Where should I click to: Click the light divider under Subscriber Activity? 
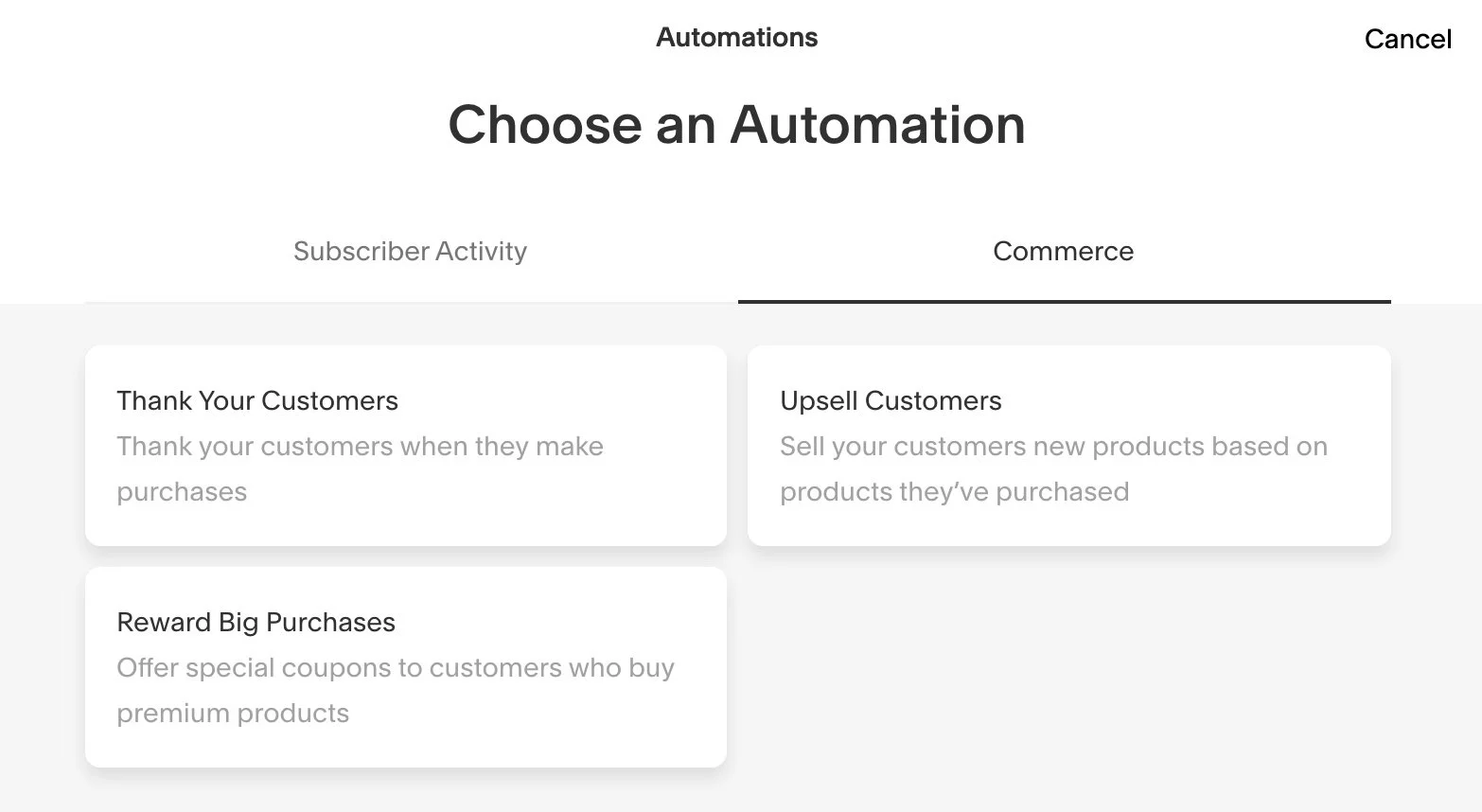411,303
